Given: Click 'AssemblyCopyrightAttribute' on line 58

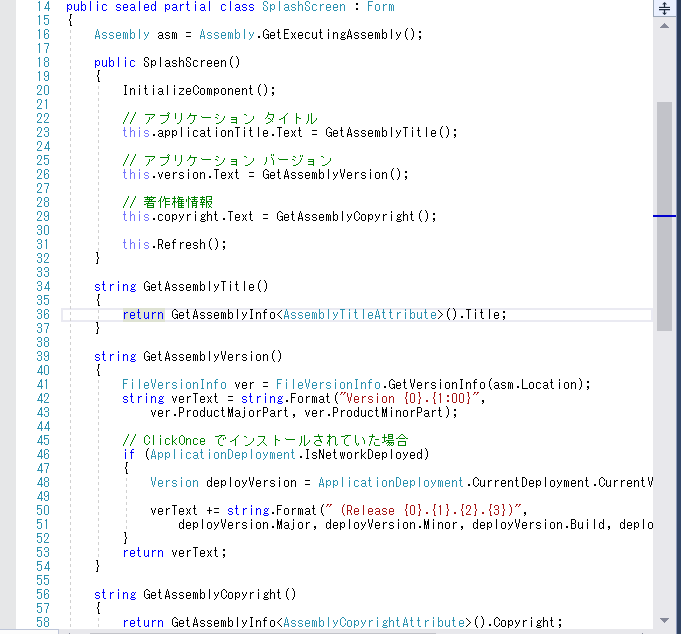Looking at the screenshot, I should (374, 623).
